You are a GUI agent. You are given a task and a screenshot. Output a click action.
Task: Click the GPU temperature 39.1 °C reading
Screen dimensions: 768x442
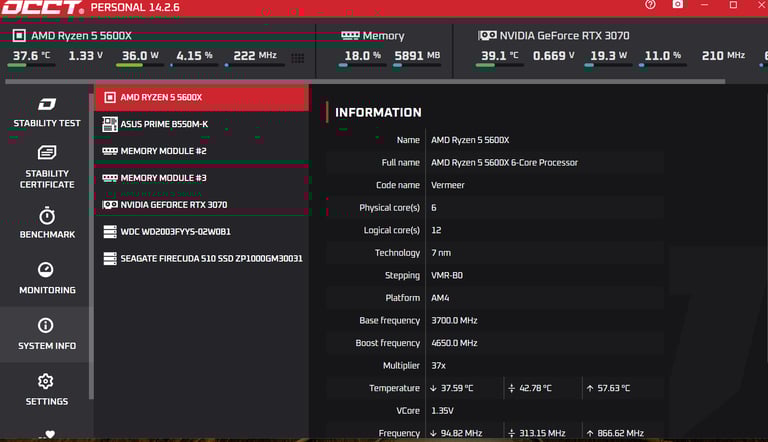tap(500, 56)
